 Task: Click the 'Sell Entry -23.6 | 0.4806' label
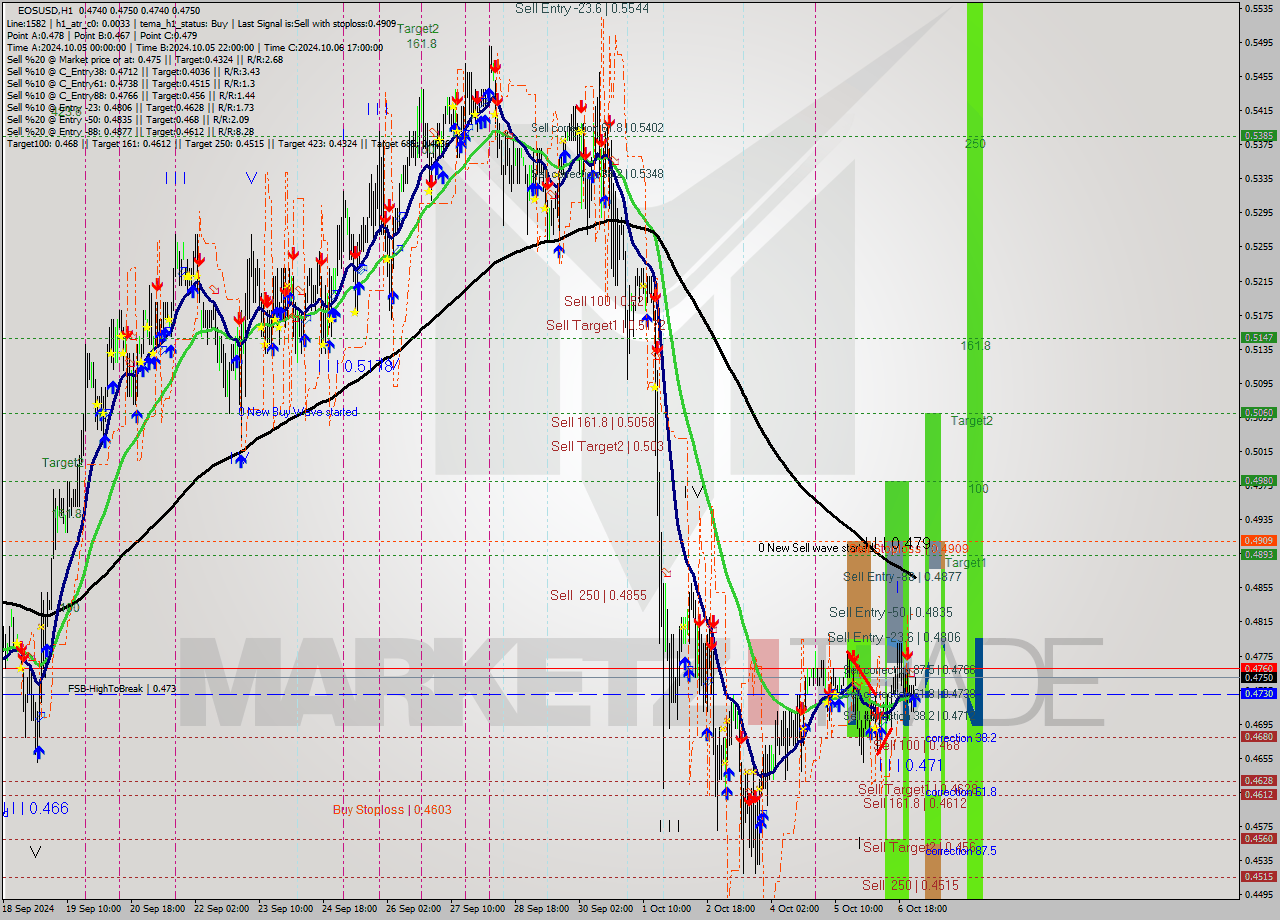tap(894, 637)
